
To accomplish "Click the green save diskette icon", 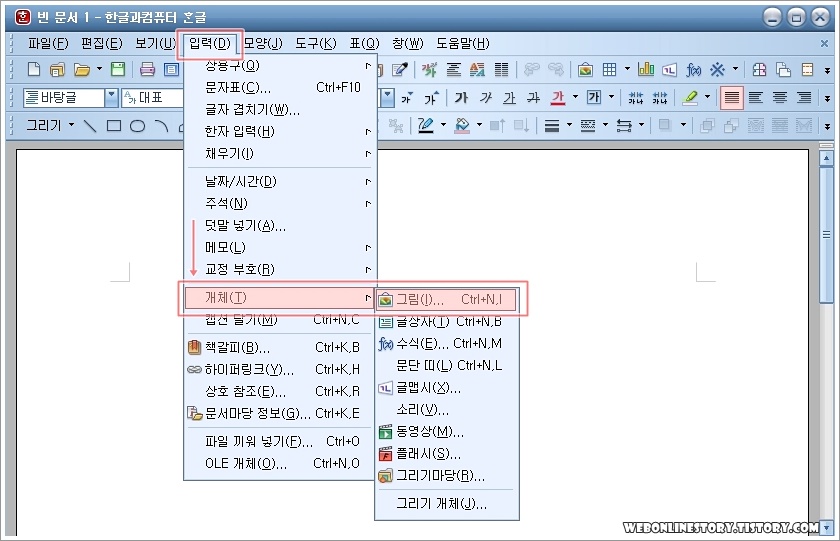I will (x=117, y=69).
